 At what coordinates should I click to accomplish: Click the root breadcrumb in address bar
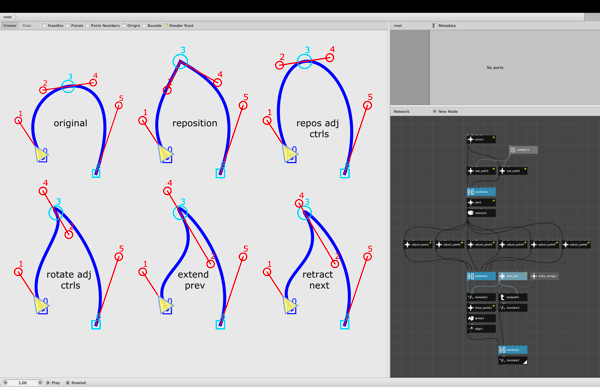7,17
